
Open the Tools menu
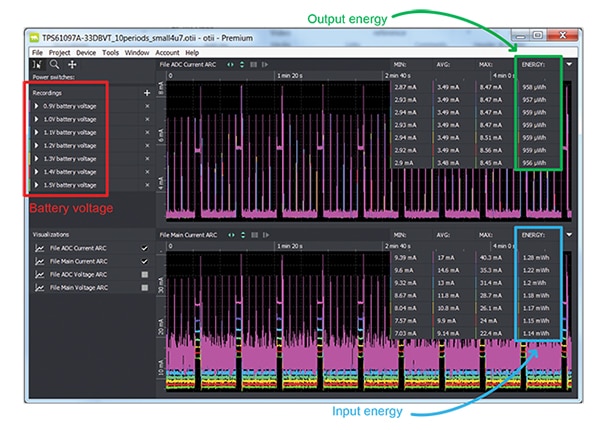click(110, 52)
